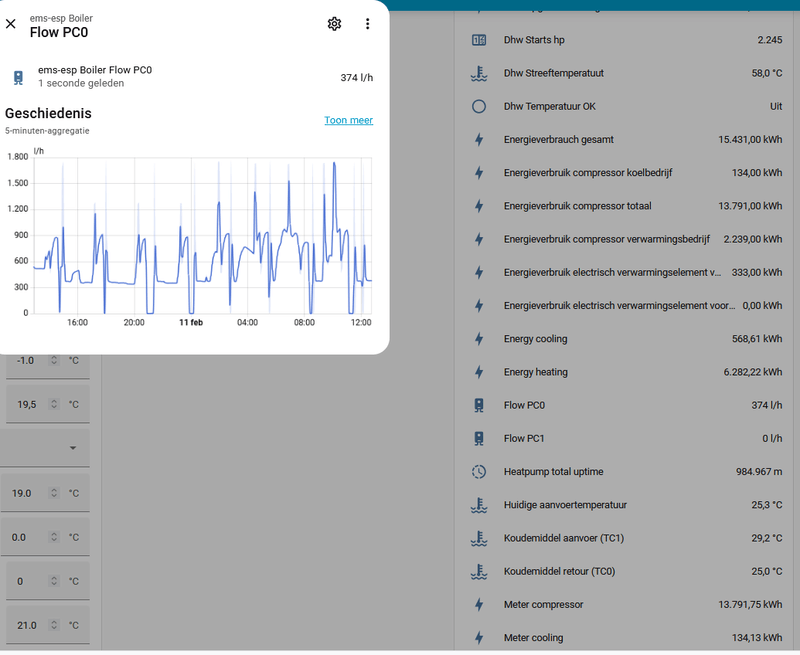Click the 19,5 °C number field

coord(47,405)
